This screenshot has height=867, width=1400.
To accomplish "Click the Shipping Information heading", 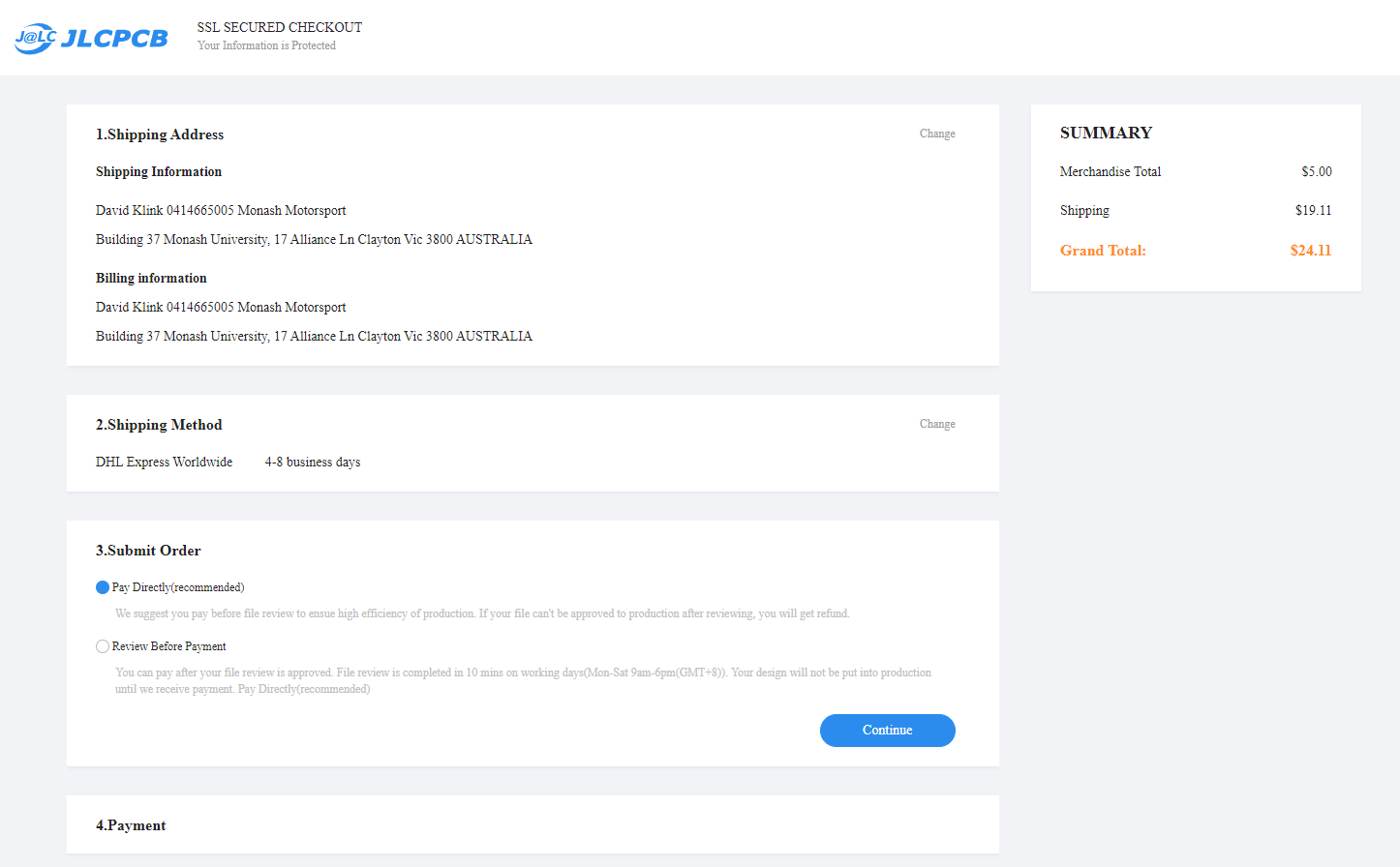I will coord(159,171).
